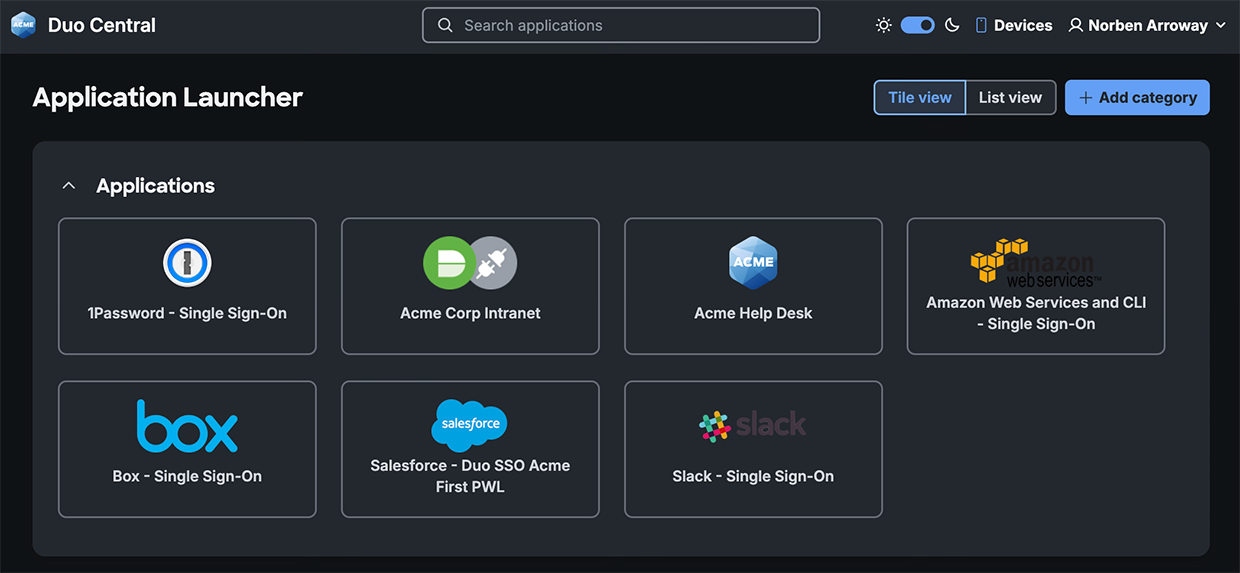Click the Search applications field
Viewport: 1240px width, 573px height.
point(621,25)
